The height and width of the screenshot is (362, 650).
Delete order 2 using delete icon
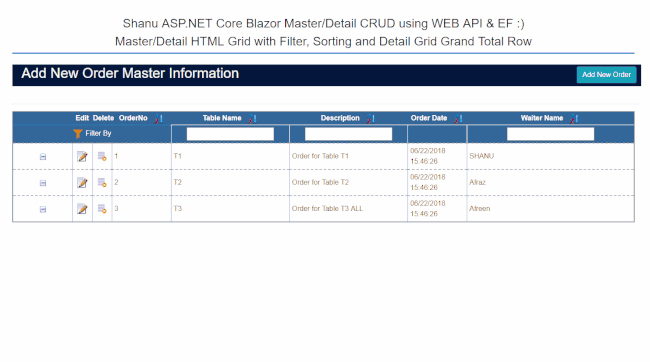click(x=102, y=182)
